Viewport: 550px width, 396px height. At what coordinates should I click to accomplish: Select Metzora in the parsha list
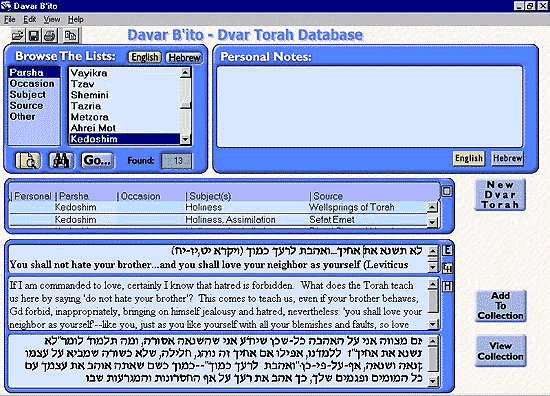[125, 117]
